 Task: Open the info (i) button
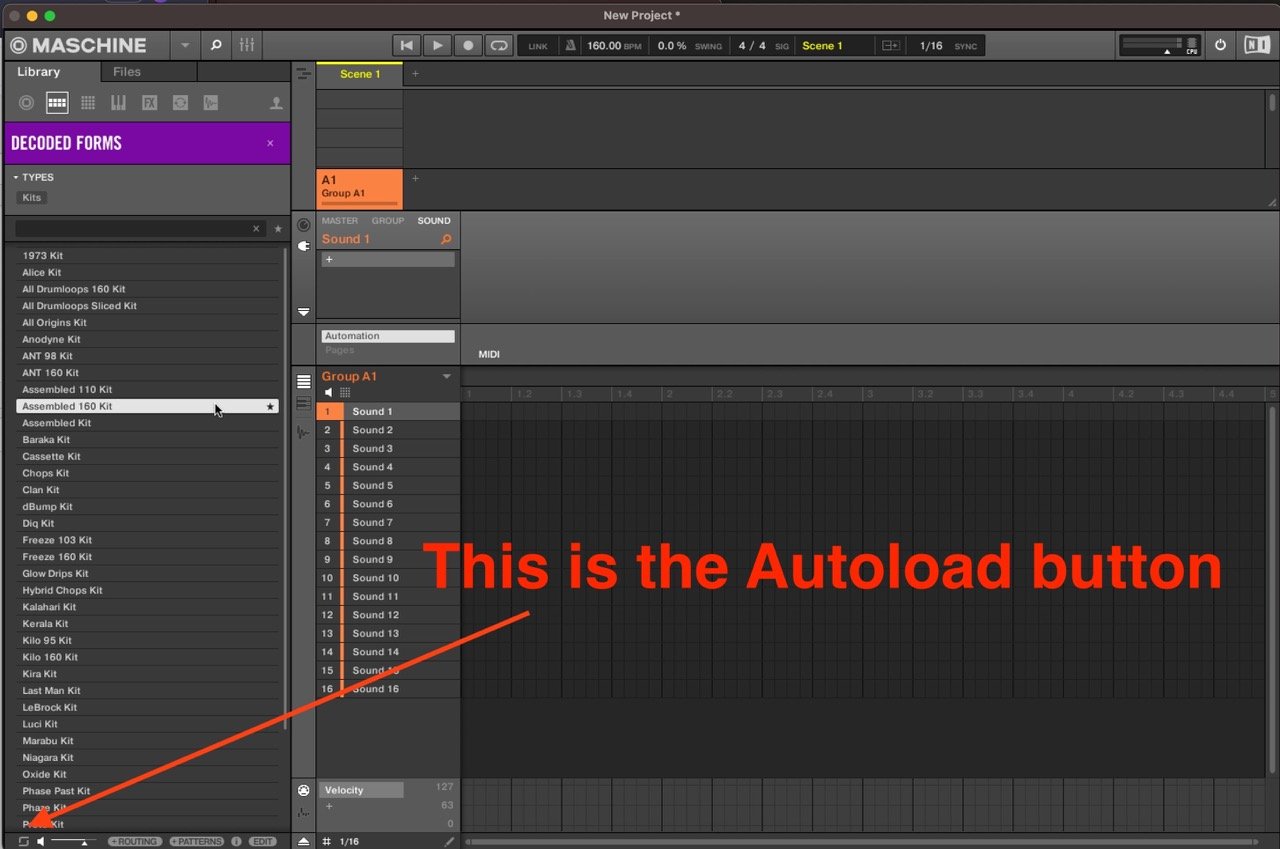pyautogui.click(x=236, y=842)
